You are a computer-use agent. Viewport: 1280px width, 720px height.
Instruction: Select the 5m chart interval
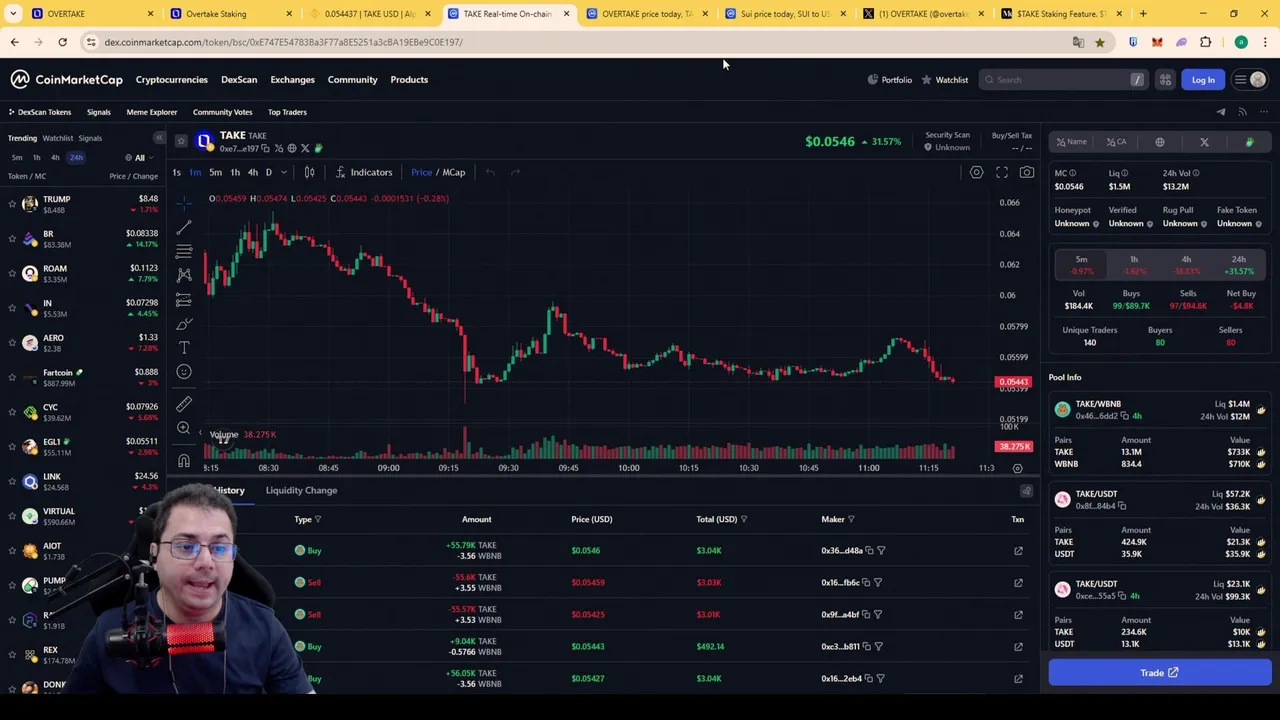click(x=215, y=172)
